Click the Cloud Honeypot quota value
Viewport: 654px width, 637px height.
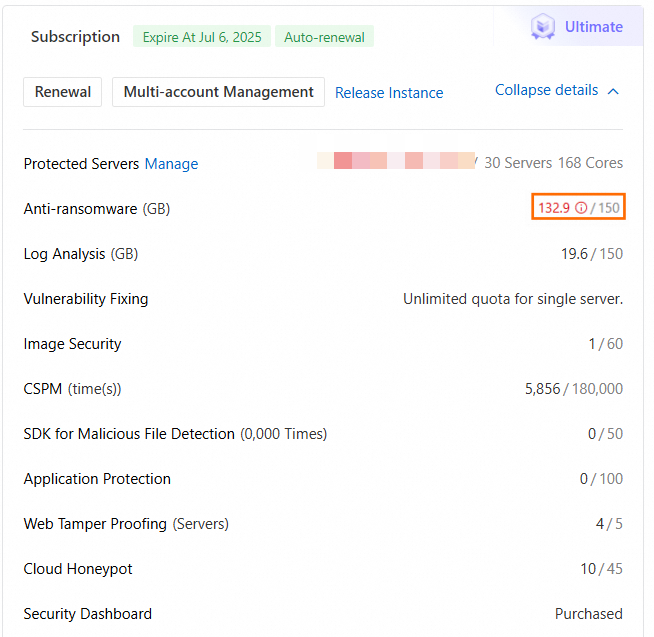(601, 569)
